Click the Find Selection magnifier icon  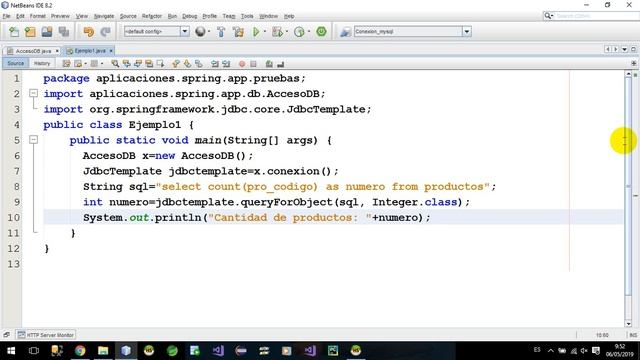pos(115,64)
